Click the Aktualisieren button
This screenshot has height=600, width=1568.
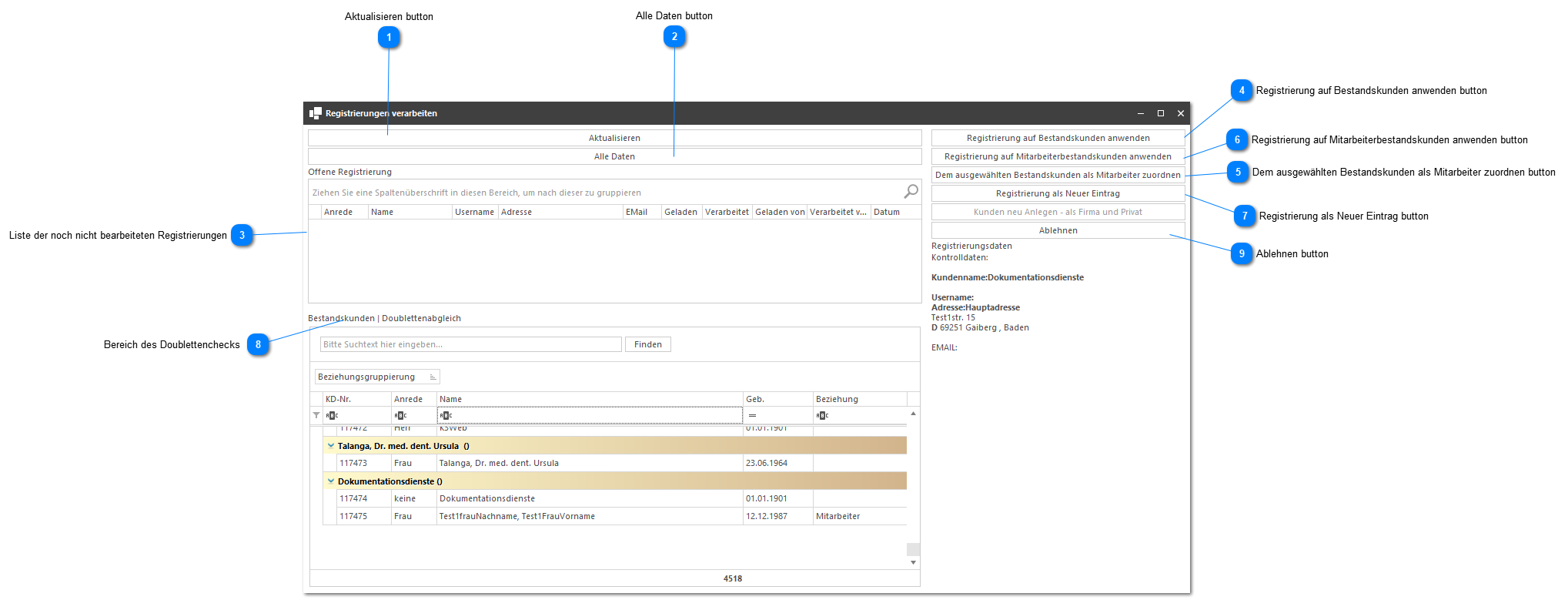tap(614, 138)
